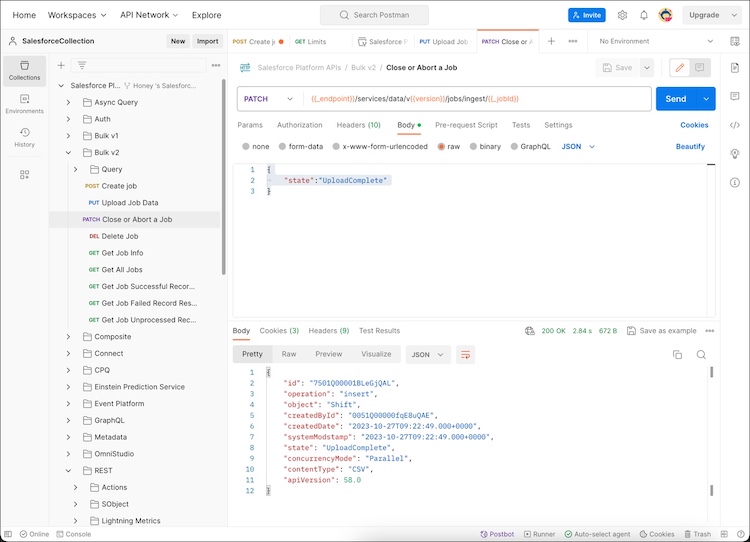750x542 pixels.
Task: Open the Trash in the status bar
Action: (x=697, y=534)
